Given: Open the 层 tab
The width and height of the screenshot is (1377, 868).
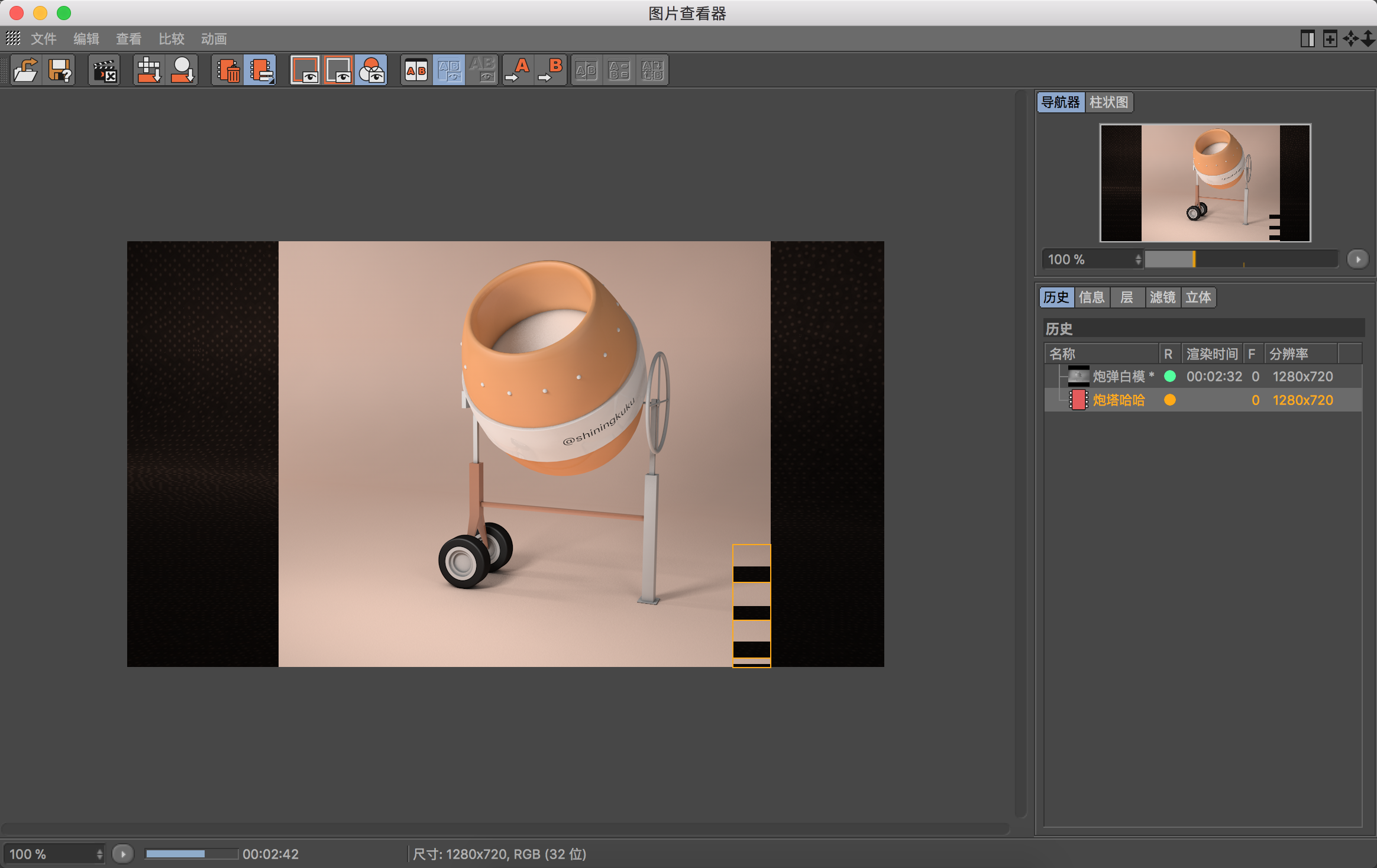Looking at the screenshot, I should pyautogui.click(x=1127, y=297).
